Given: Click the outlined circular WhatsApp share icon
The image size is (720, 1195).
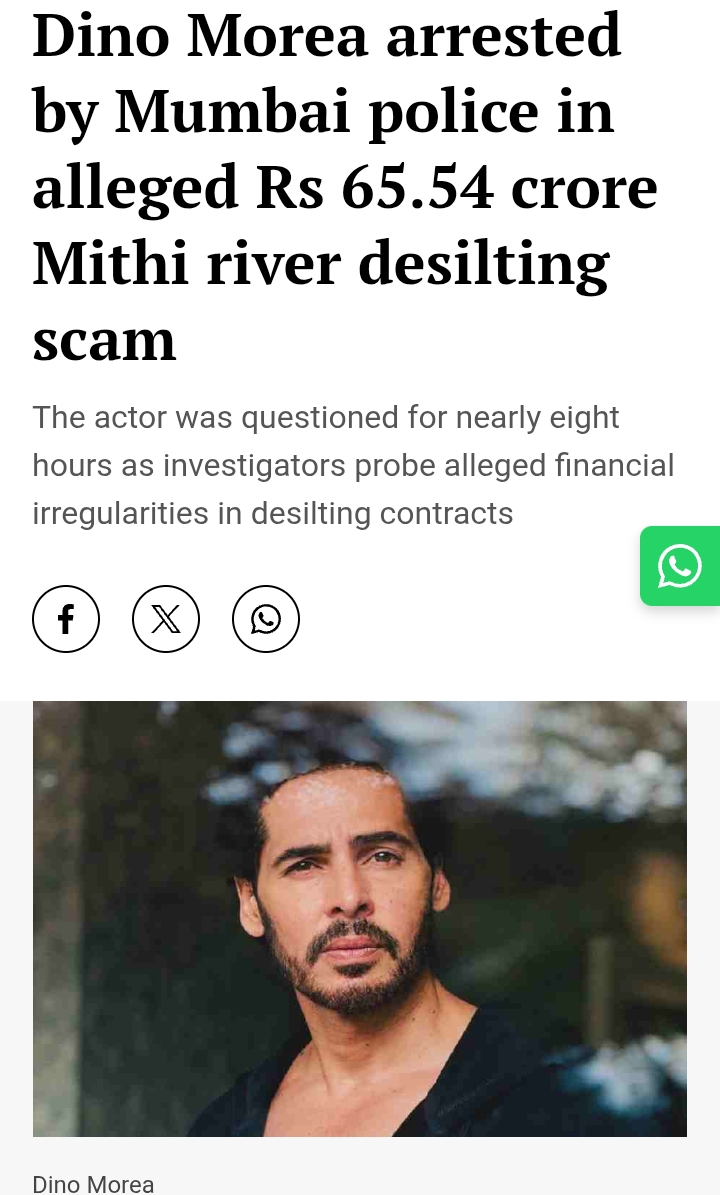Looking at the screenshot, I should click(265, 618).
